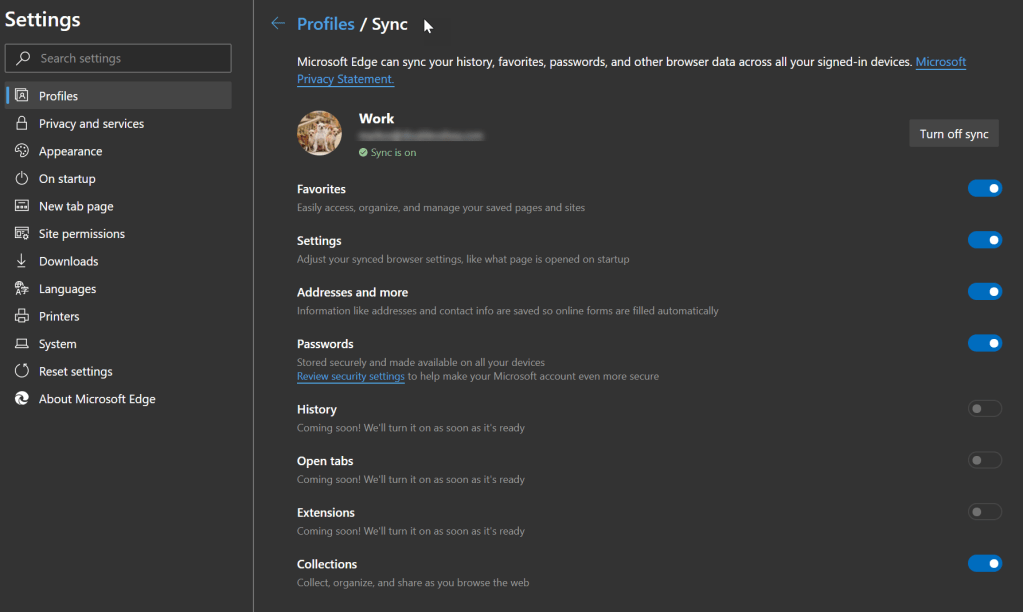Disable Favorites sync toggle
The width and height of the screenshot is (1023, 612).
(x=984, y=188)
